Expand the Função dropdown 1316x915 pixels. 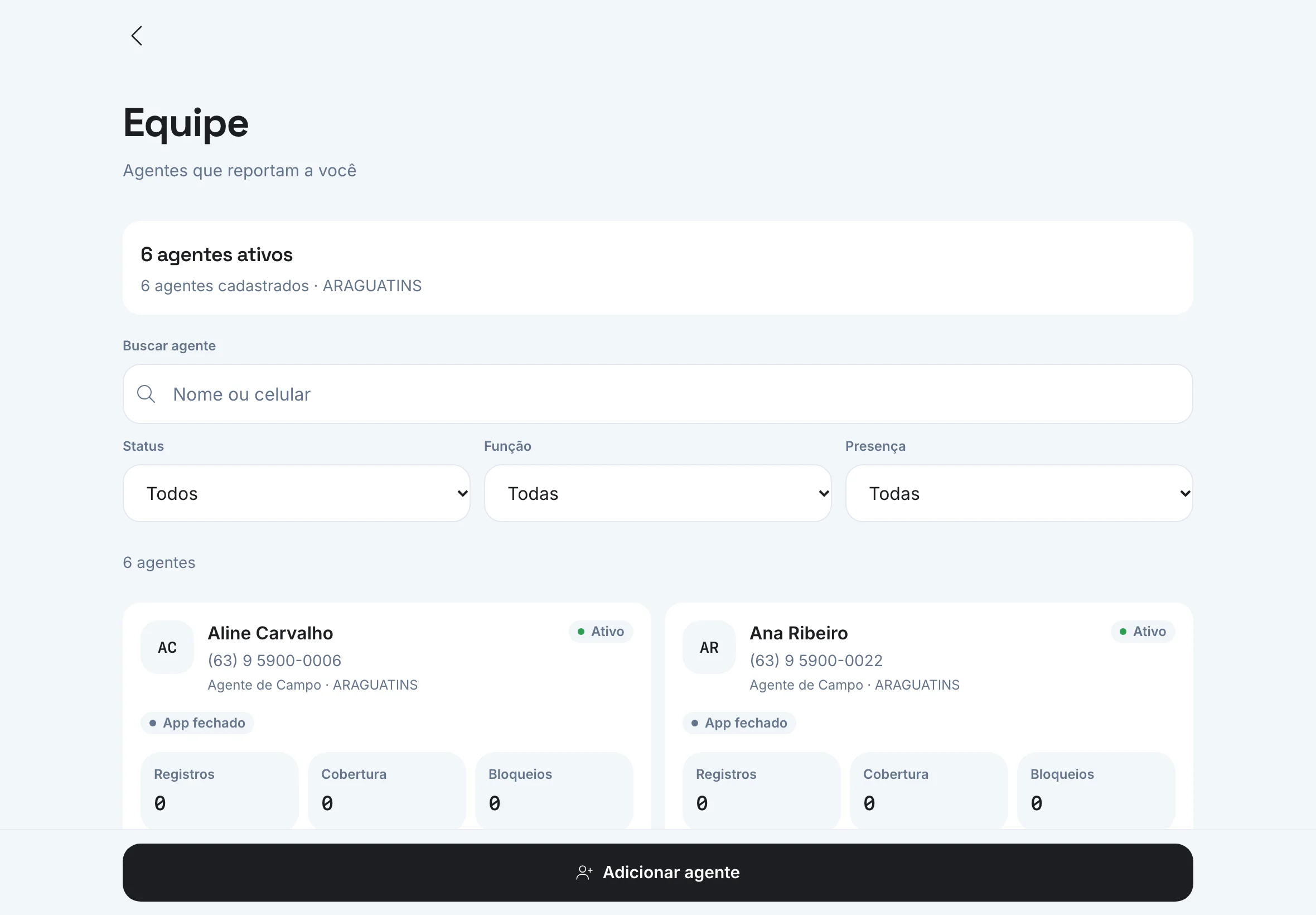[657, 494]
